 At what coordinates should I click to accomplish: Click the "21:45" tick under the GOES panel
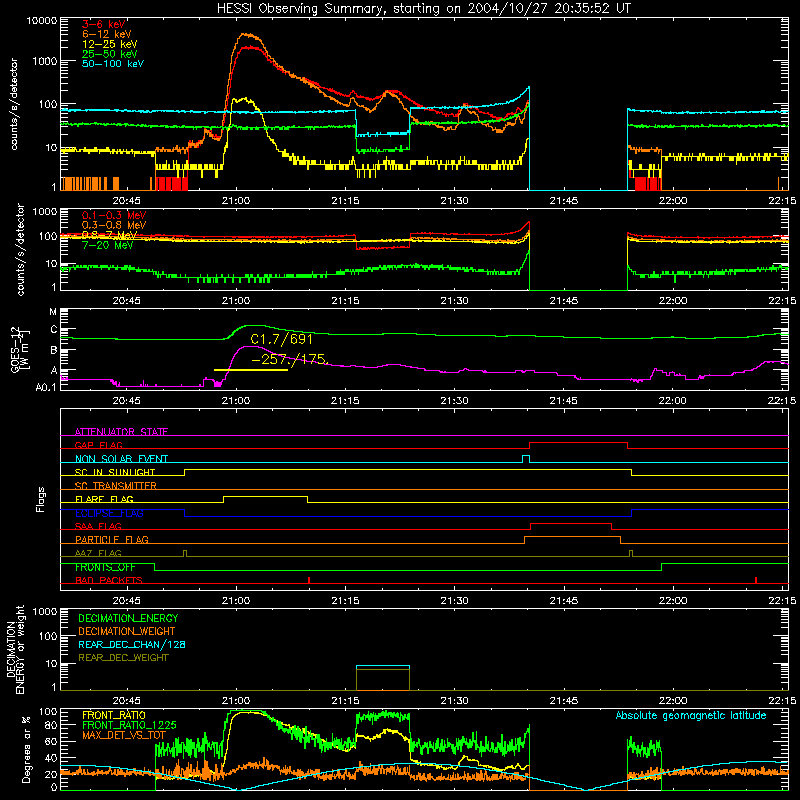click(564, 401)
